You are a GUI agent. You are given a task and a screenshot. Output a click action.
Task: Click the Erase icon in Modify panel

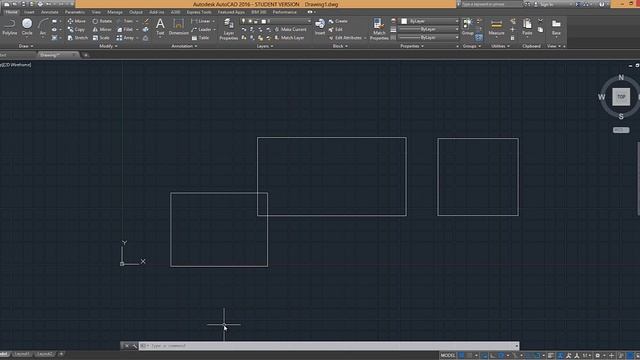click(147, 21)
